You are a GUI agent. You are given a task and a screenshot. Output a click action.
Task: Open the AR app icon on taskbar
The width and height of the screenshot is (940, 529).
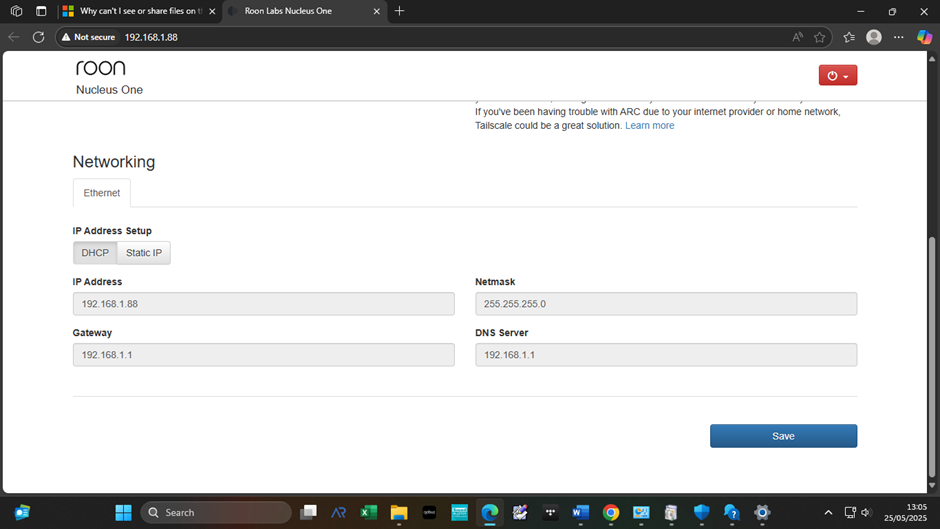coord(339,513)
